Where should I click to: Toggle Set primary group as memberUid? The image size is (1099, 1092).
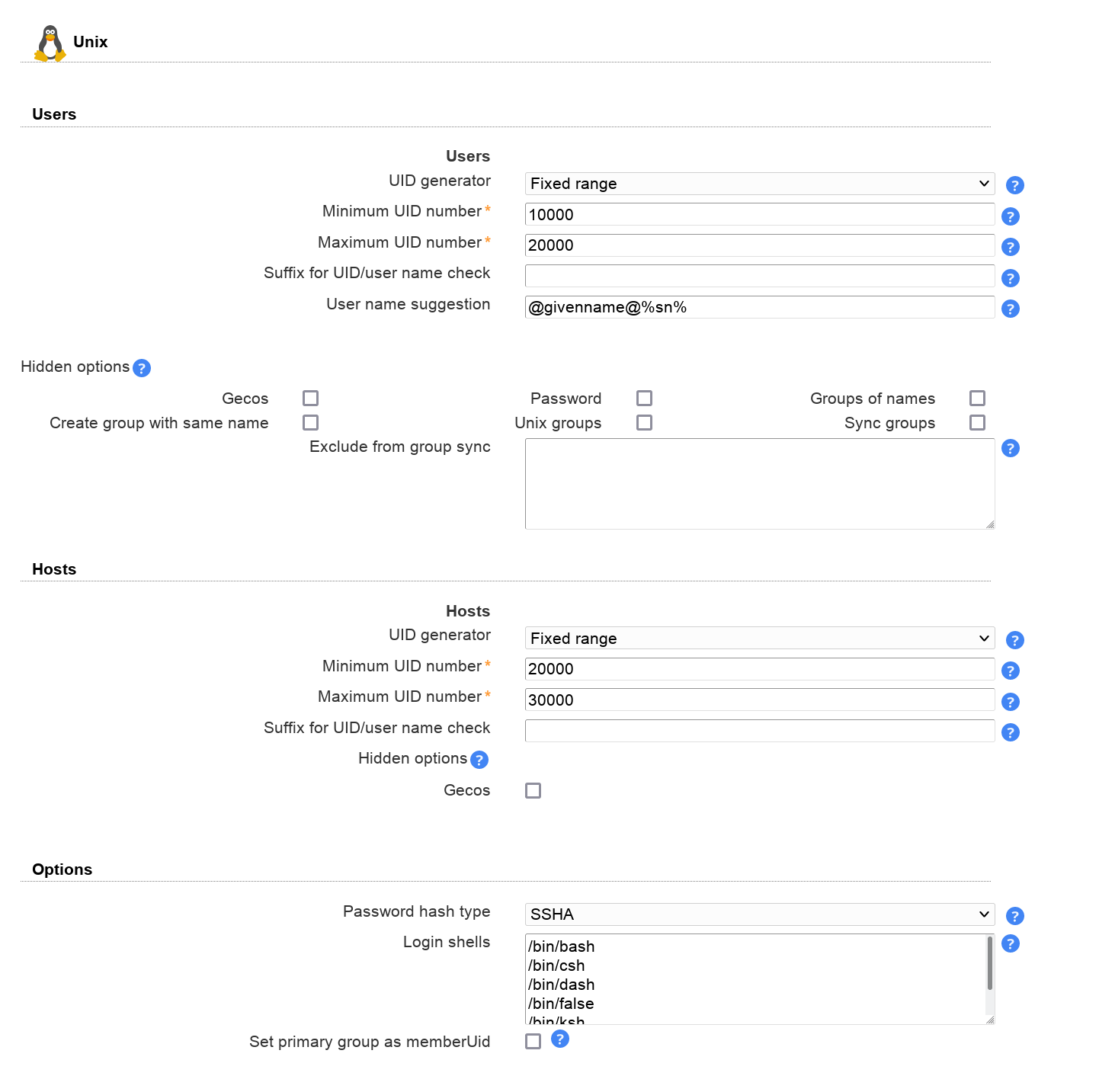tap(533, 1042)
